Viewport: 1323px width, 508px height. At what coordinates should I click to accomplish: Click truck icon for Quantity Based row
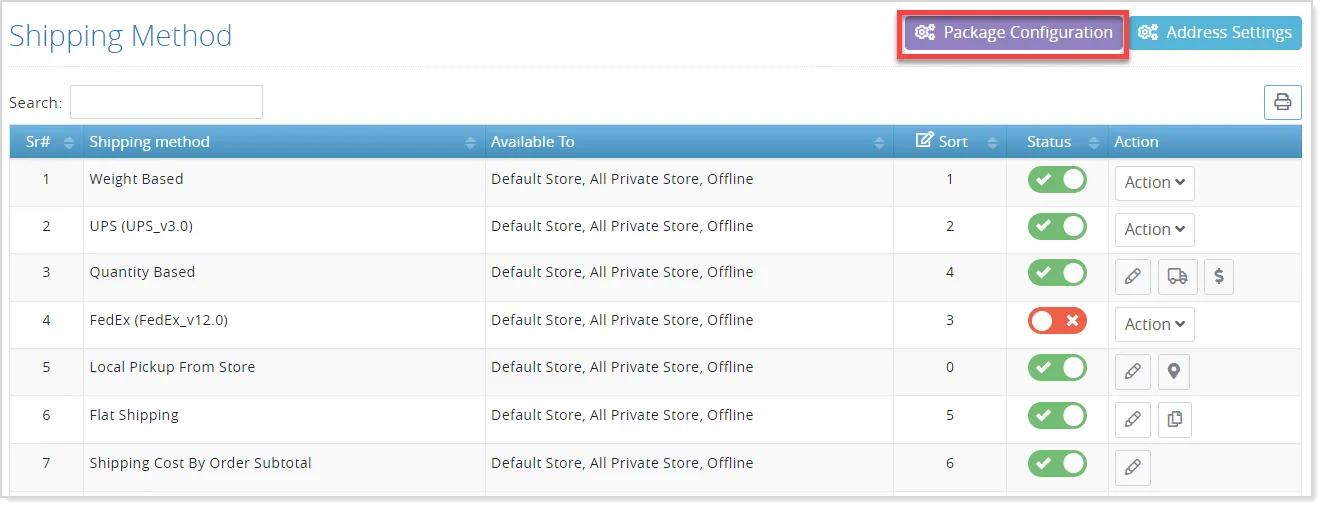point(1178,277)
